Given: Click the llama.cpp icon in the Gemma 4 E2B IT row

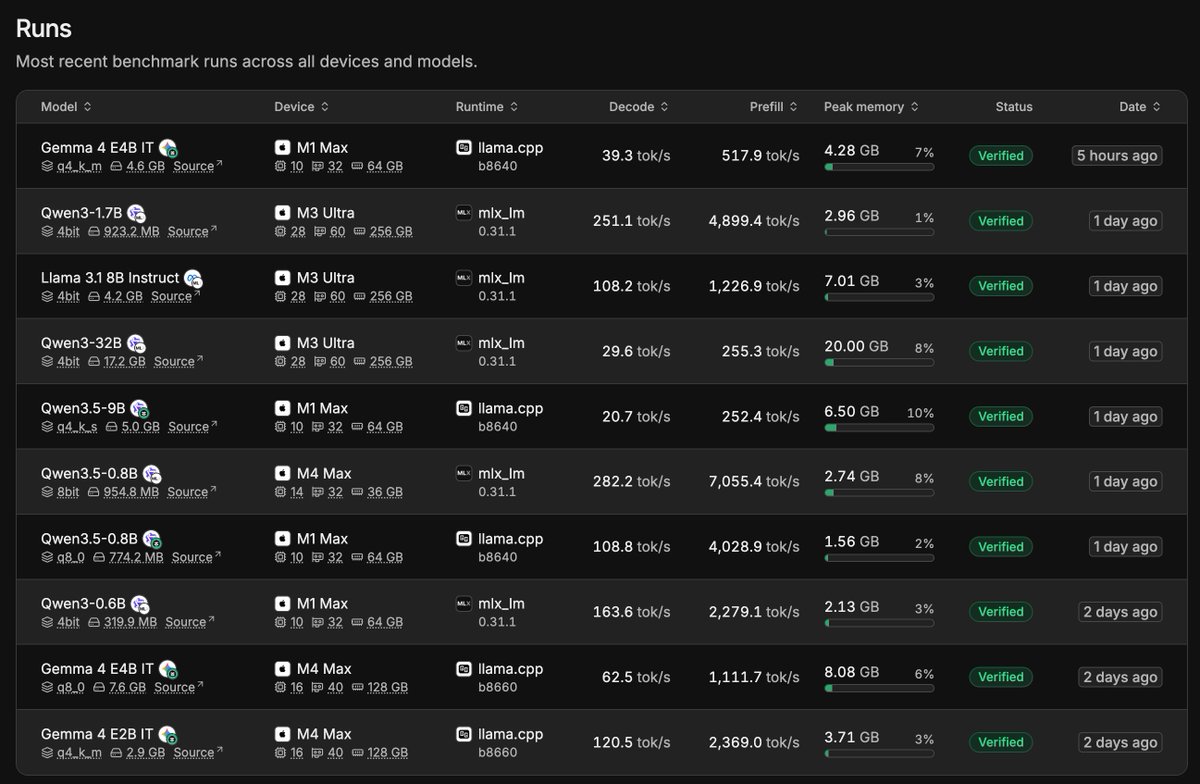Looking at the screenshot, I should coord(464,734).
